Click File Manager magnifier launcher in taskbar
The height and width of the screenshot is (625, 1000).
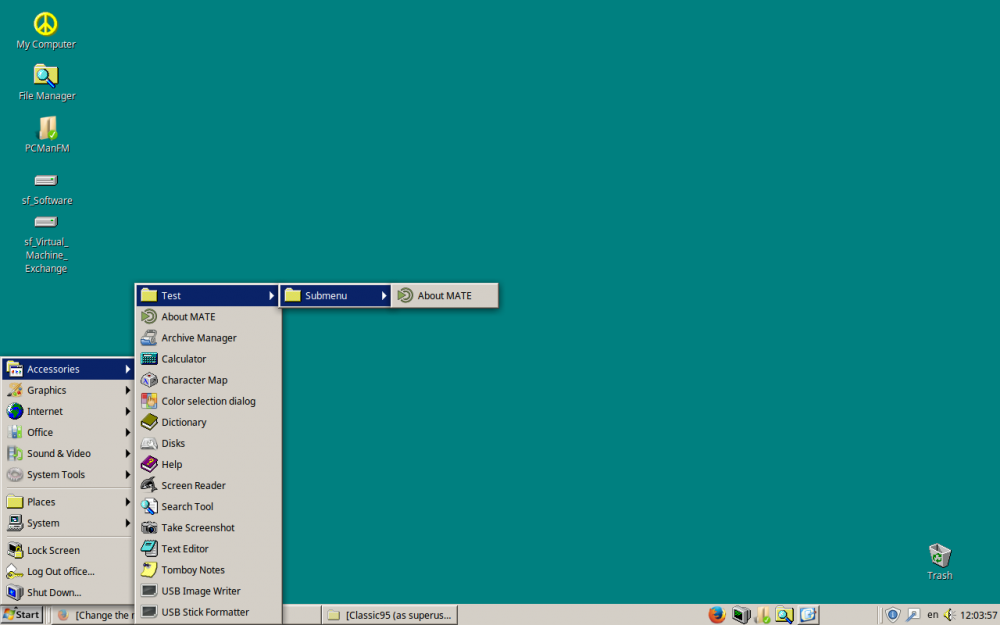(784, 615)
